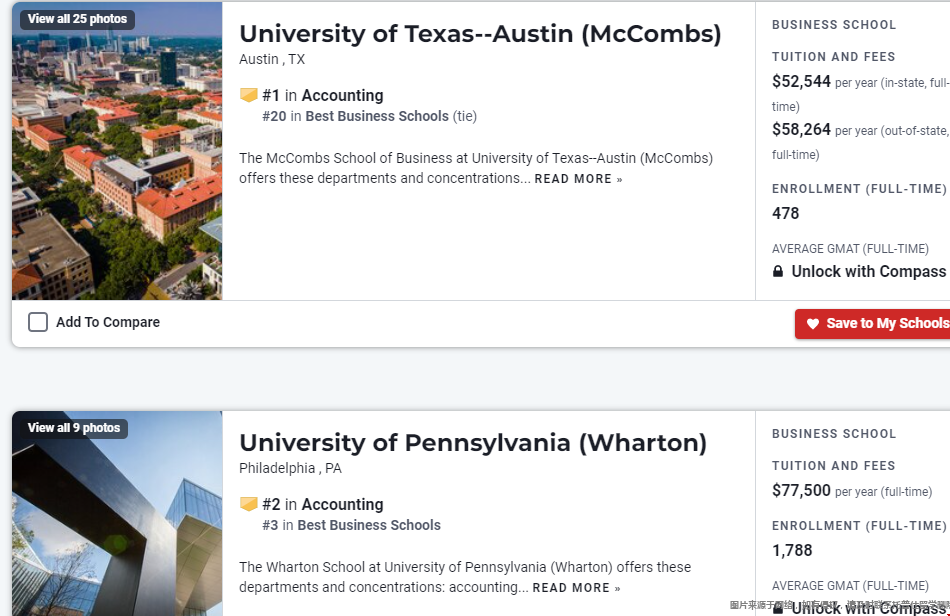Expand READ MORE for McCombs description

[578, 179]
